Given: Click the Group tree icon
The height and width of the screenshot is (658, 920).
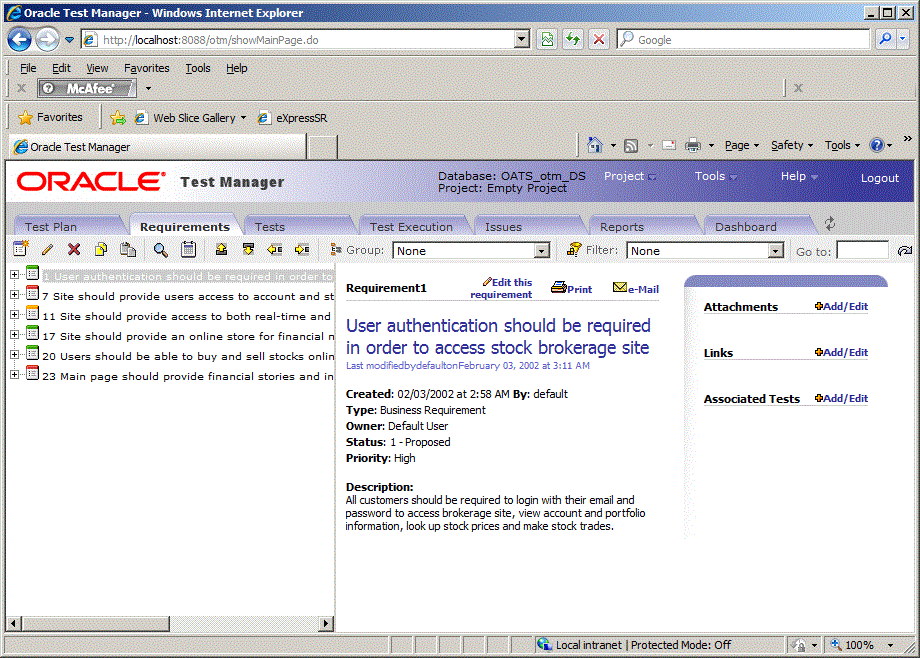Looking at the screenshot, I should click(336, 249).
